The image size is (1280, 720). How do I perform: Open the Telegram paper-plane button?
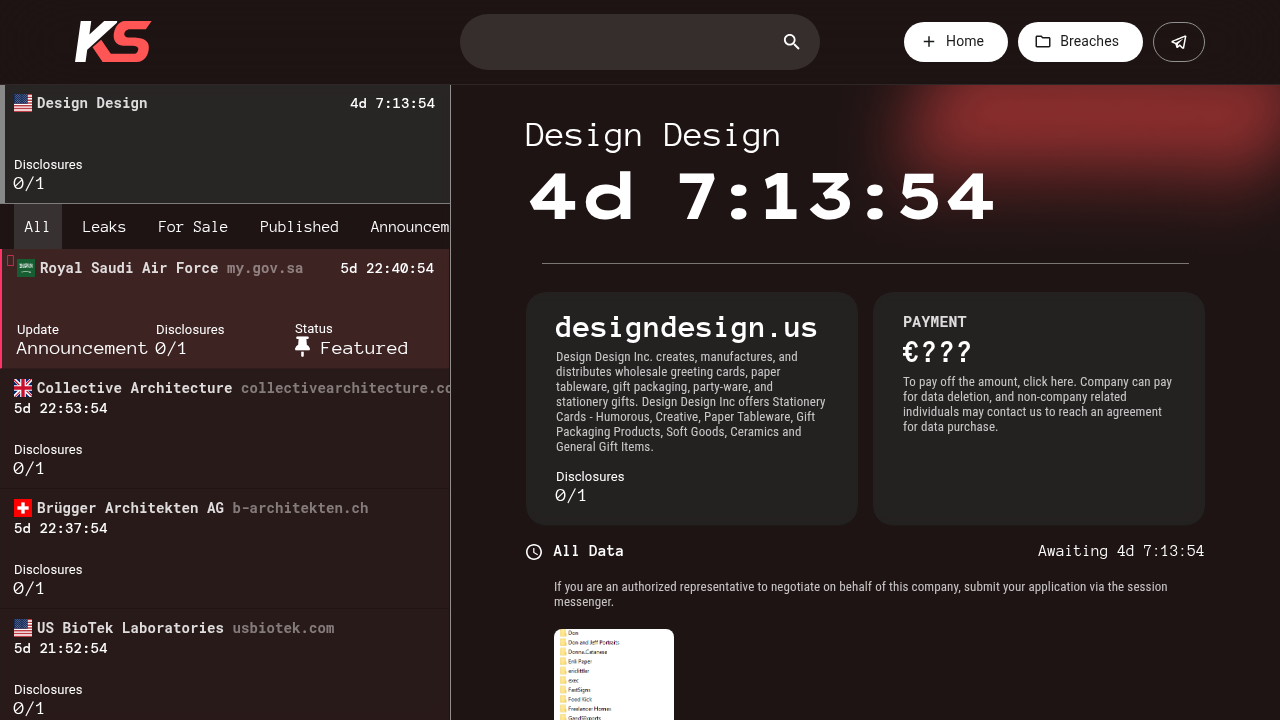tap(1179, 42)
